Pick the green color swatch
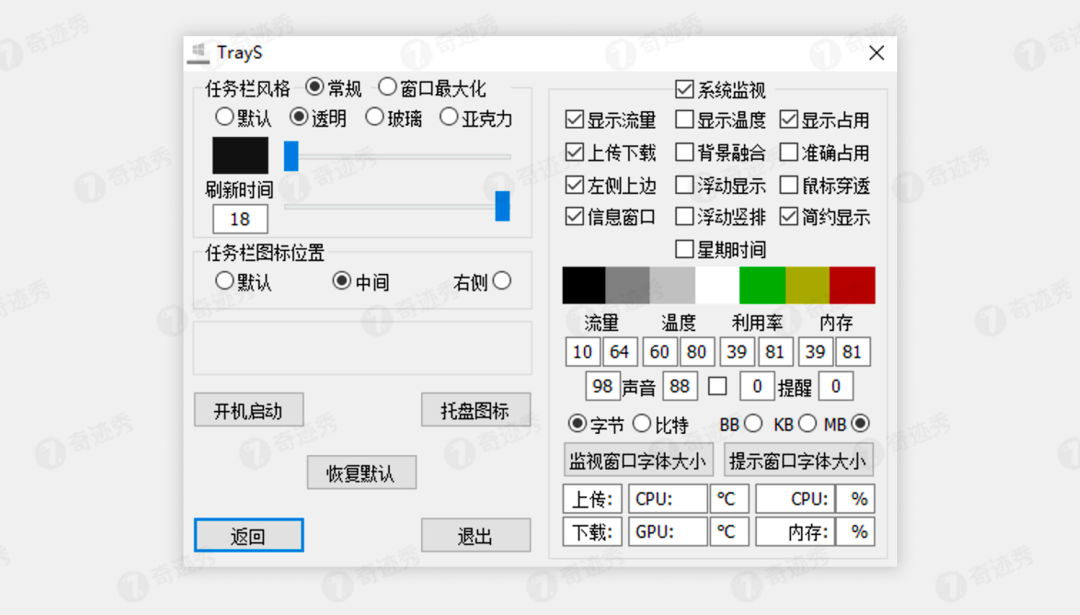Screen dimensions: 1080x615 [x=762, y=285]
